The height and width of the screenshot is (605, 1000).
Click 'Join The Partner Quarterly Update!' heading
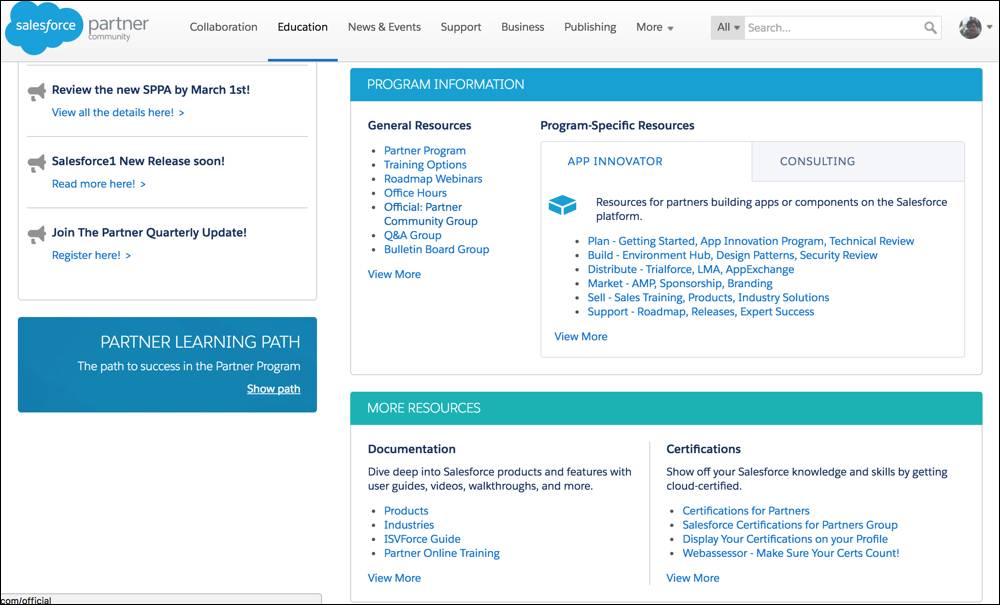(x=149, y=233)
